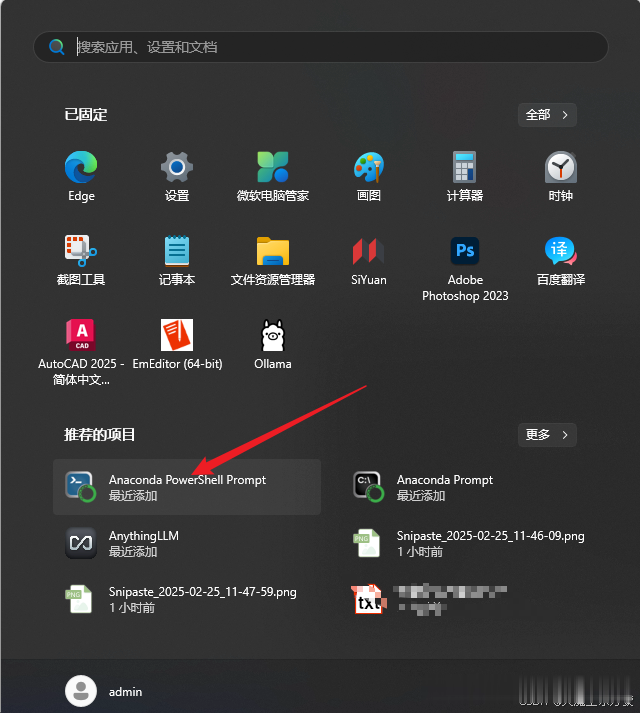Click the search magnifier icon

(x=57, y=46)
